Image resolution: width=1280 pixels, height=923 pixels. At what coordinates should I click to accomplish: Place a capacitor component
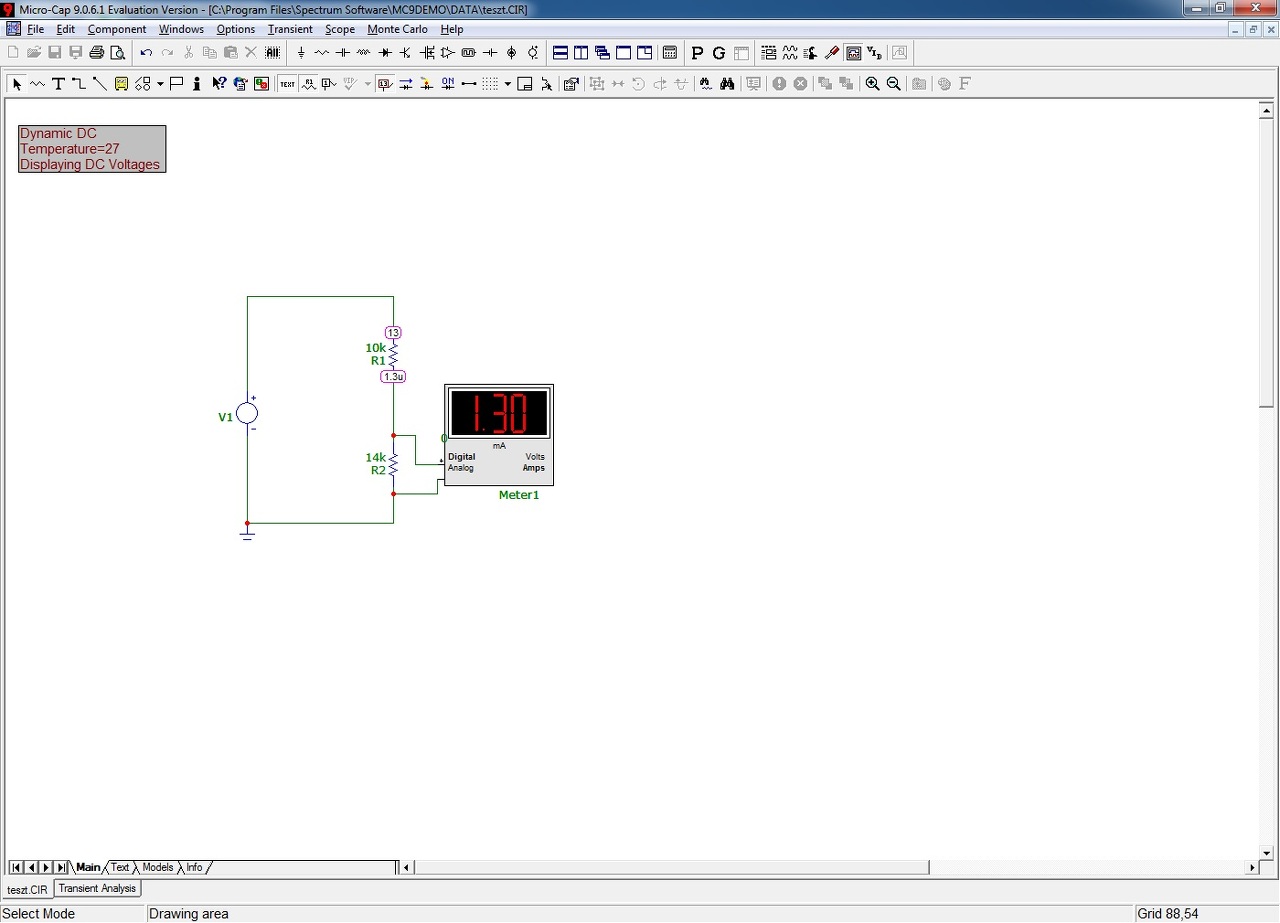(x=343, y=53)
